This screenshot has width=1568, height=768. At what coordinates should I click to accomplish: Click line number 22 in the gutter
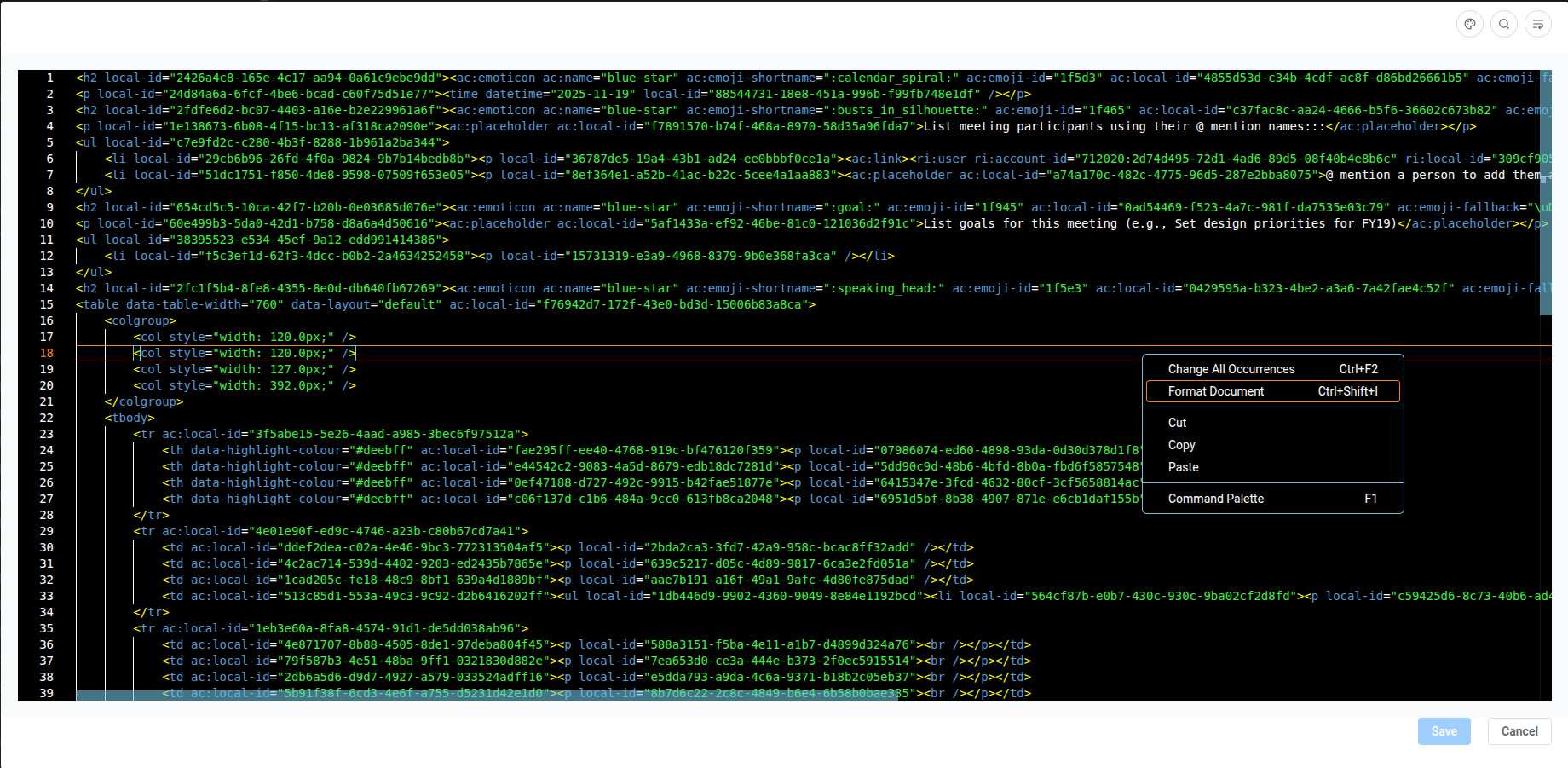click(x=46, y=418)
